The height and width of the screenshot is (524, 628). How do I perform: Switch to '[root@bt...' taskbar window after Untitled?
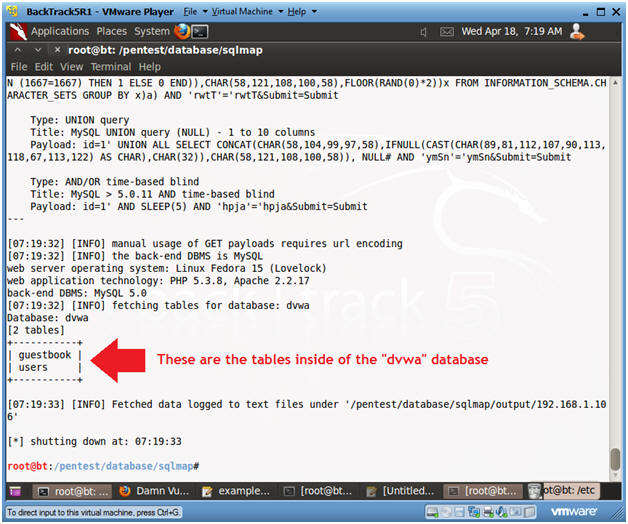tap(483, 491)
